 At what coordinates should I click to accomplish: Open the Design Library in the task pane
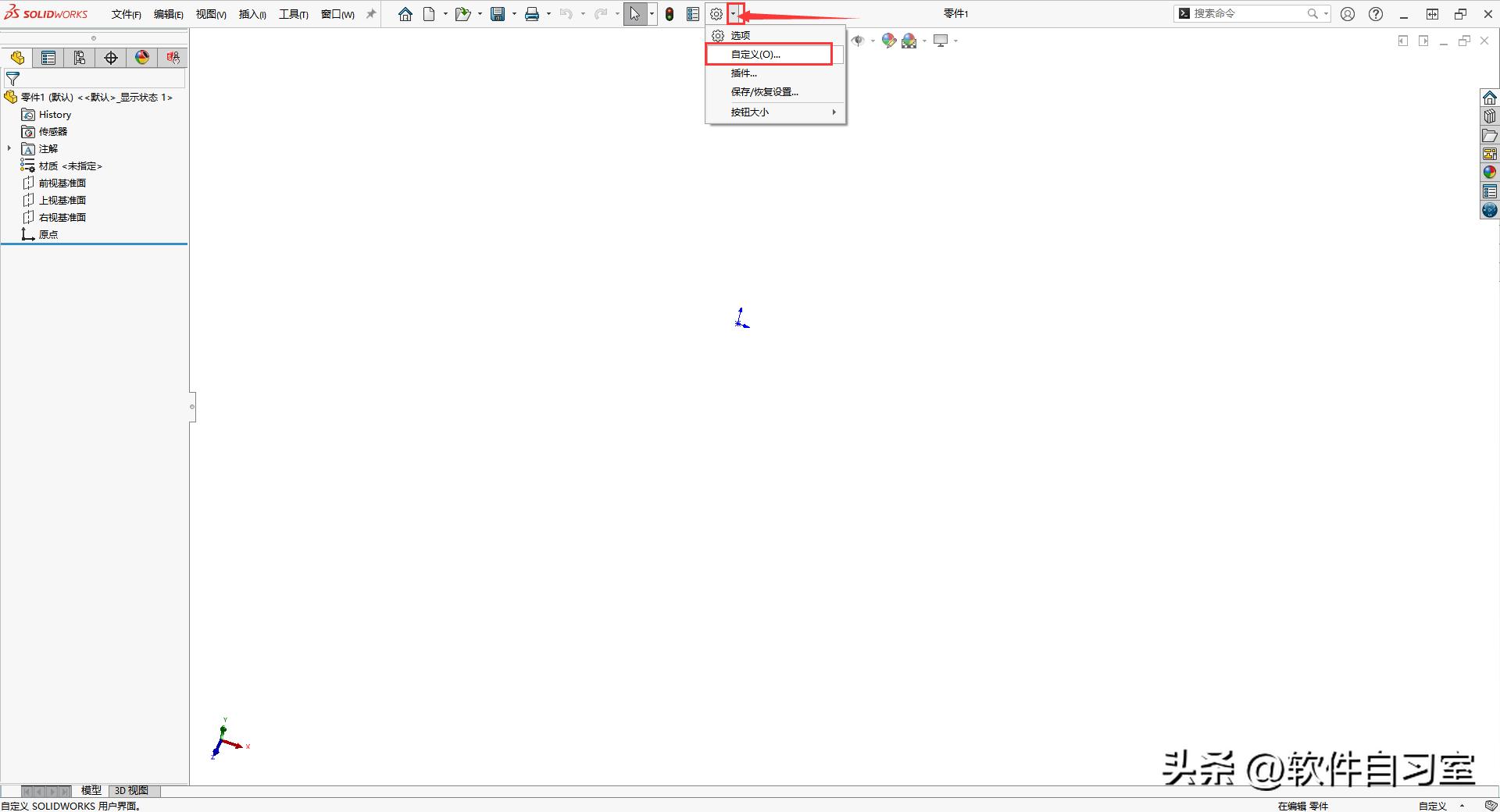[x=1490, y=116]
